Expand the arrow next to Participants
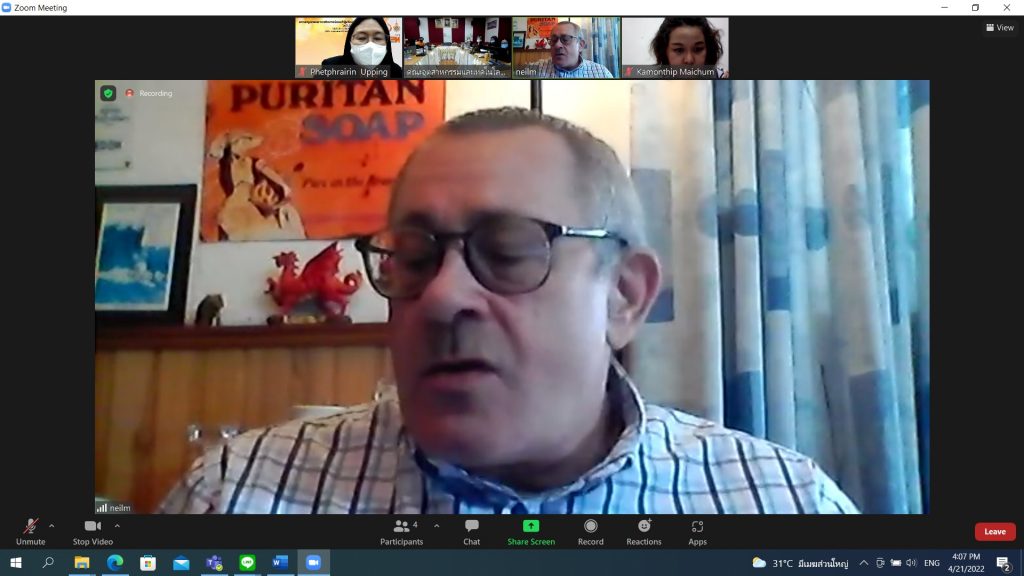This screenshot has height=576, width=1024. [x=436, y=525]
